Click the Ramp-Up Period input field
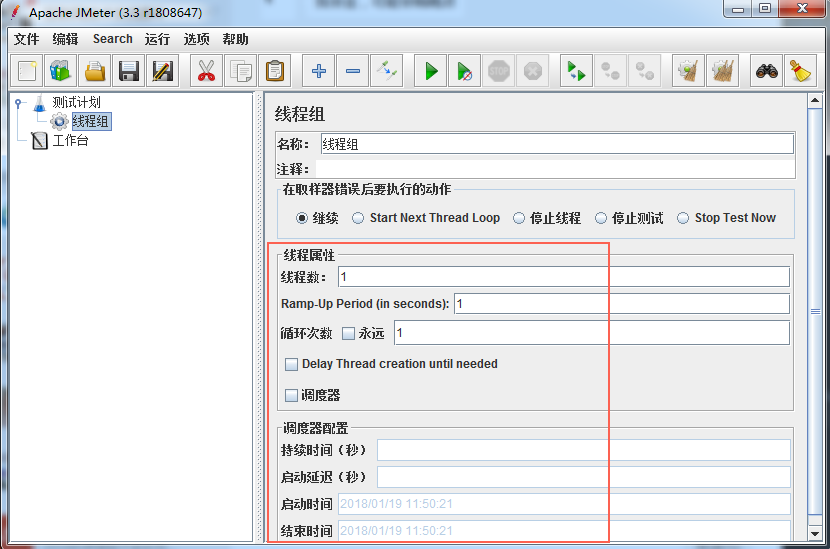The image size is (830, 549). click(x=622, y=304)
